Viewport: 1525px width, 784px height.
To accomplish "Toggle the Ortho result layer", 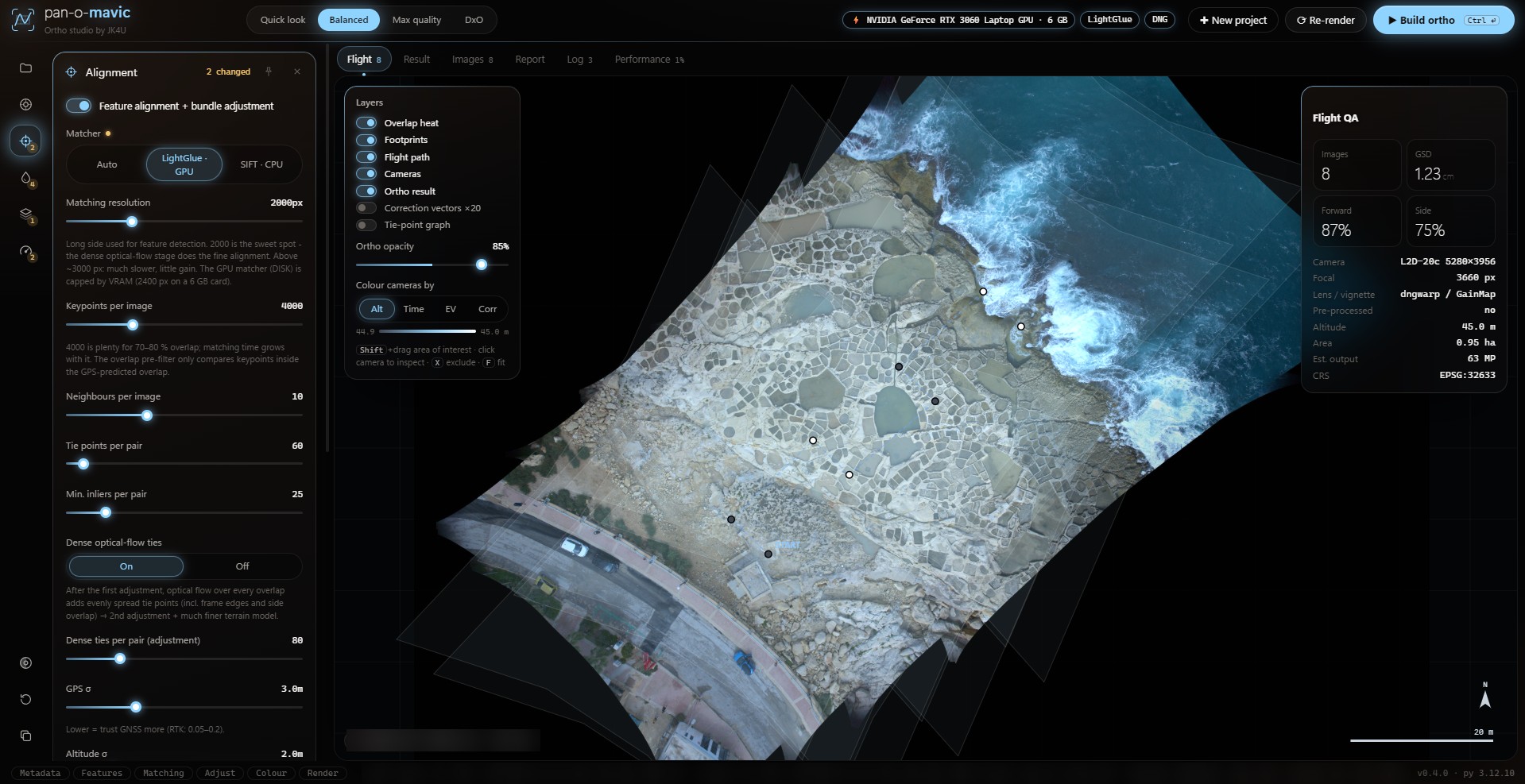I will pyautogui.click(x=366, y=191).
